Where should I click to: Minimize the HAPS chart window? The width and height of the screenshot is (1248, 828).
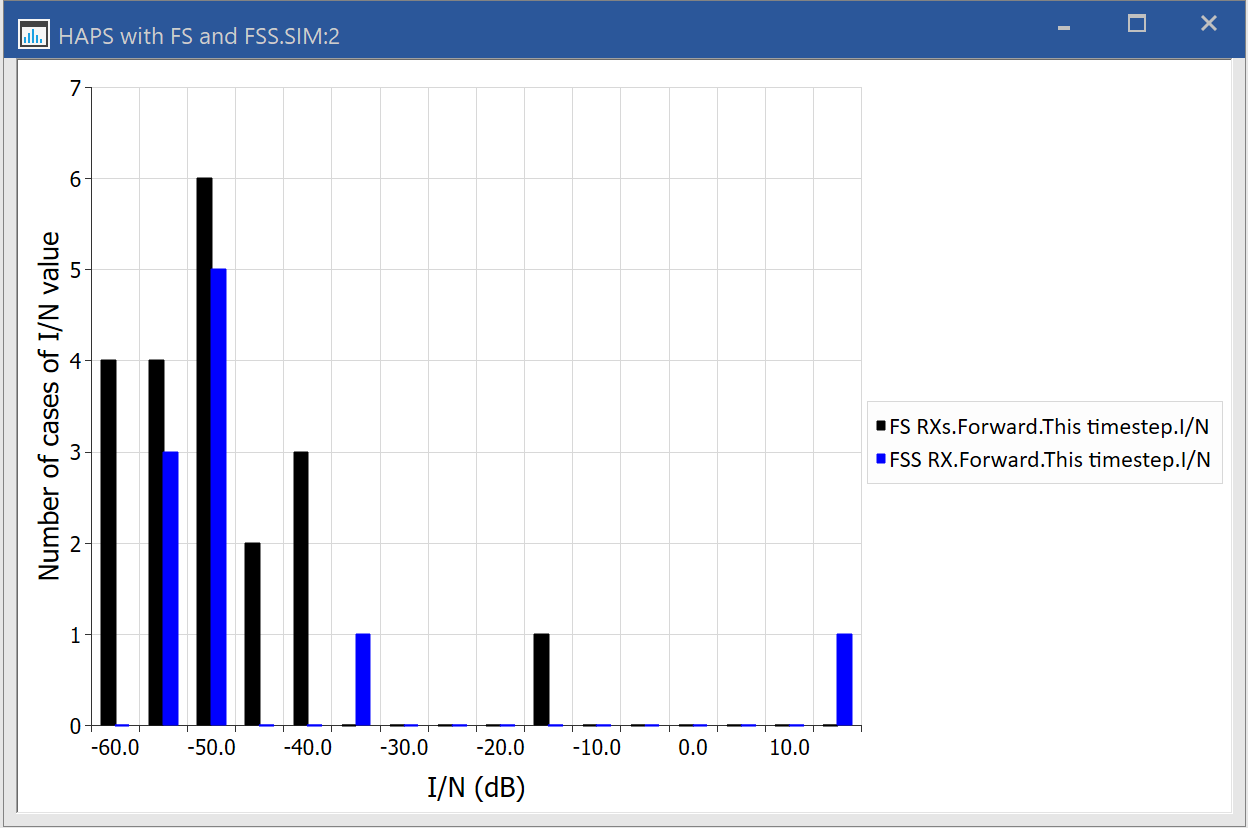[1064, 25]
